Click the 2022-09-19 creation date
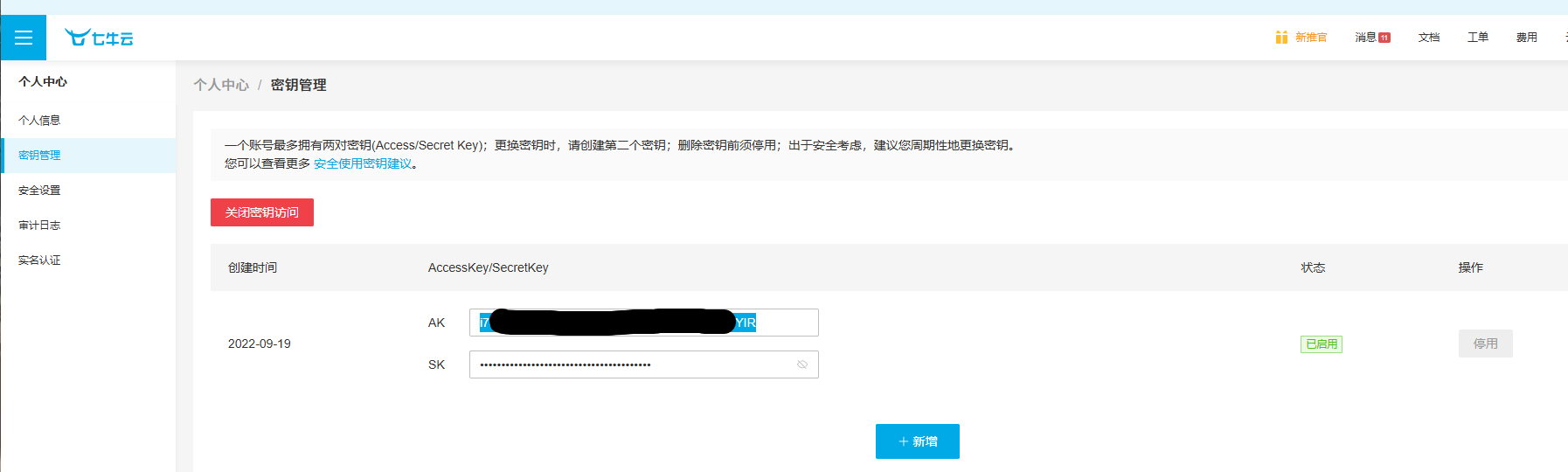This screenshot has width=1568, height=472. (x=260, y=344)
